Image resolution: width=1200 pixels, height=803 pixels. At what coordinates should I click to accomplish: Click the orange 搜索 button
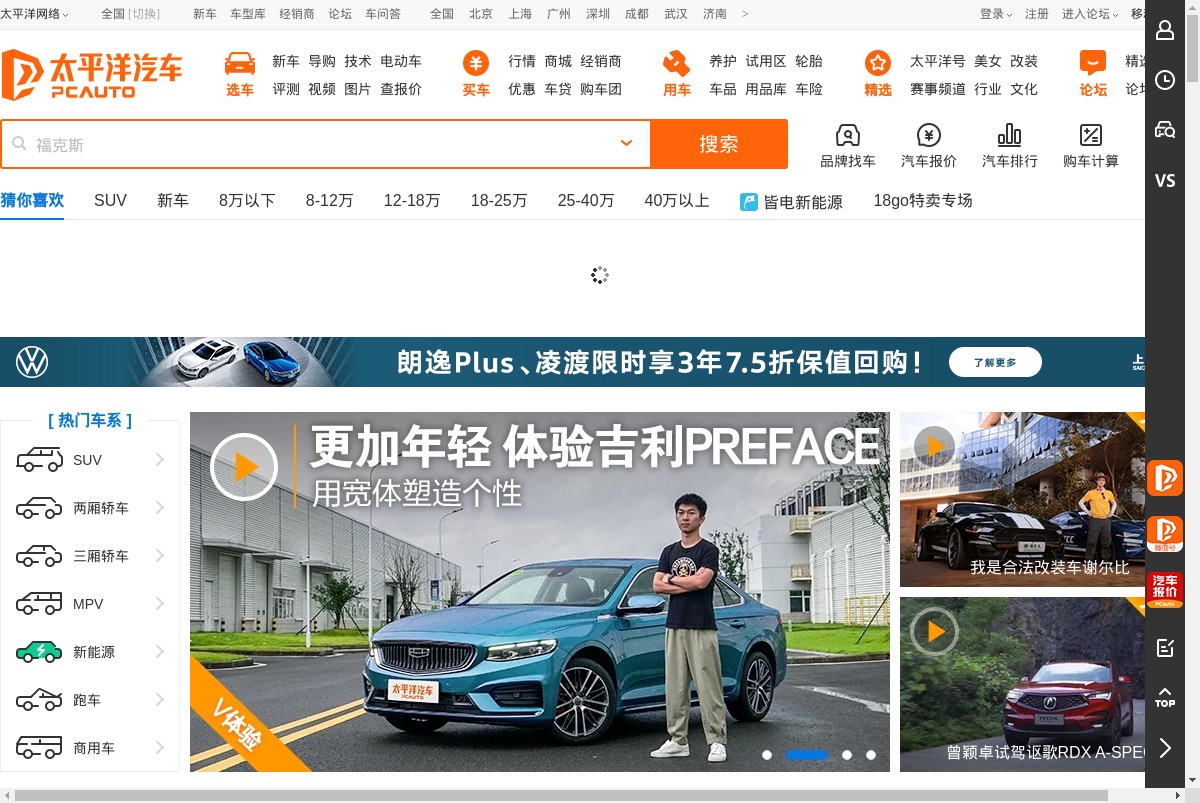pos(719,144)
